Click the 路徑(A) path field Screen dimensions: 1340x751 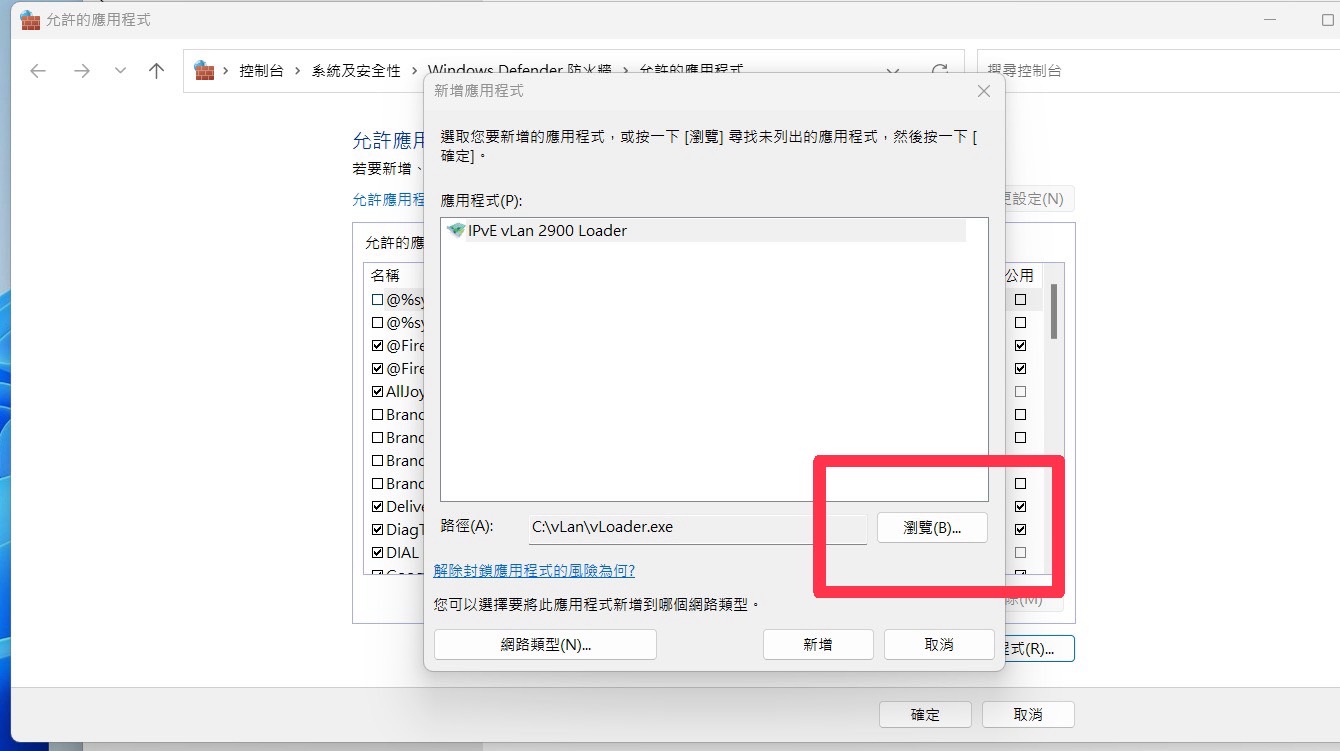tap(698, 528)
